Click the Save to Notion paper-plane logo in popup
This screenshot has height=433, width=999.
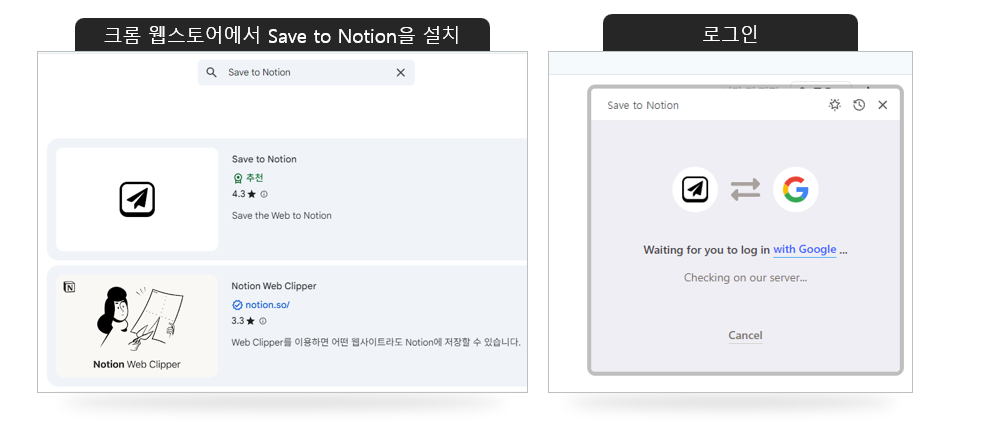tap(695, 189)
